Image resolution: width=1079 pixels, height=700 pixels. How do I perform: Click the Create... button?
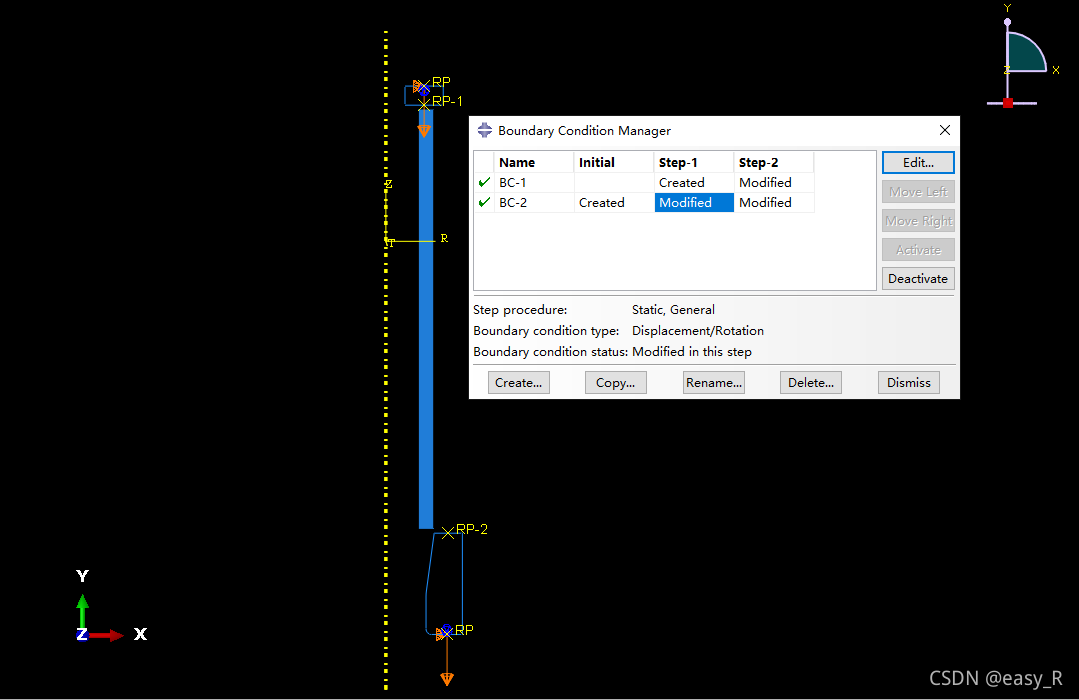point(518,382)
